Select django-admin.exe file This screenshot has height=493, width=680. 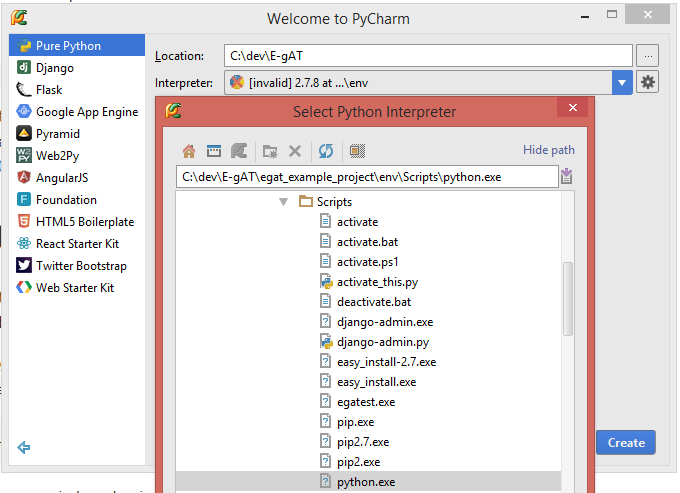(385, 322)
